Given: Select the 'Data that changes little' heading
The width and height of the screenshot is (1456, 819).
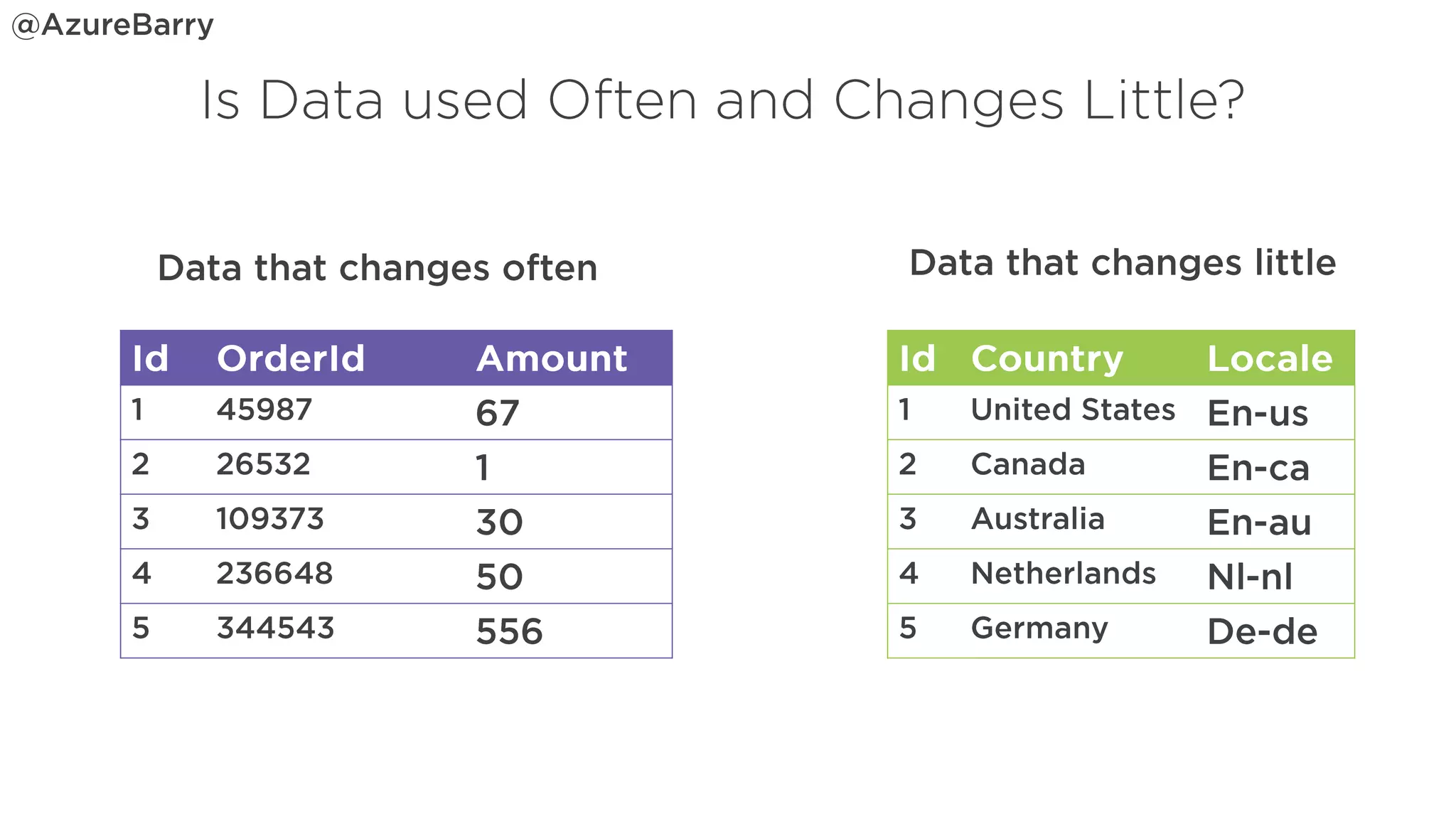Looking at the screenshot, I should [1123, 262].
